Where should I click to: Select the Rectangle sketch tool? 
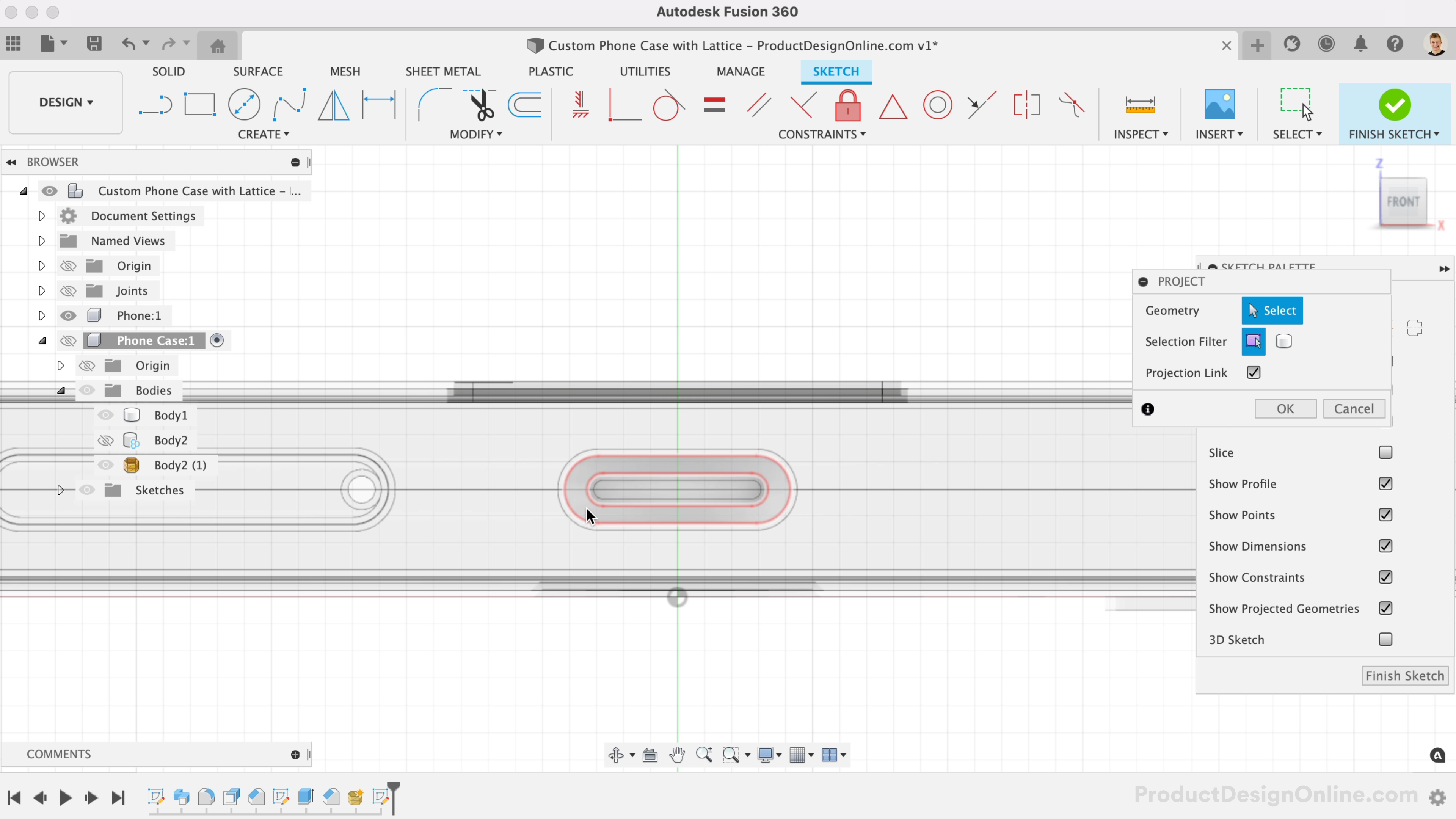click(200, 105)
